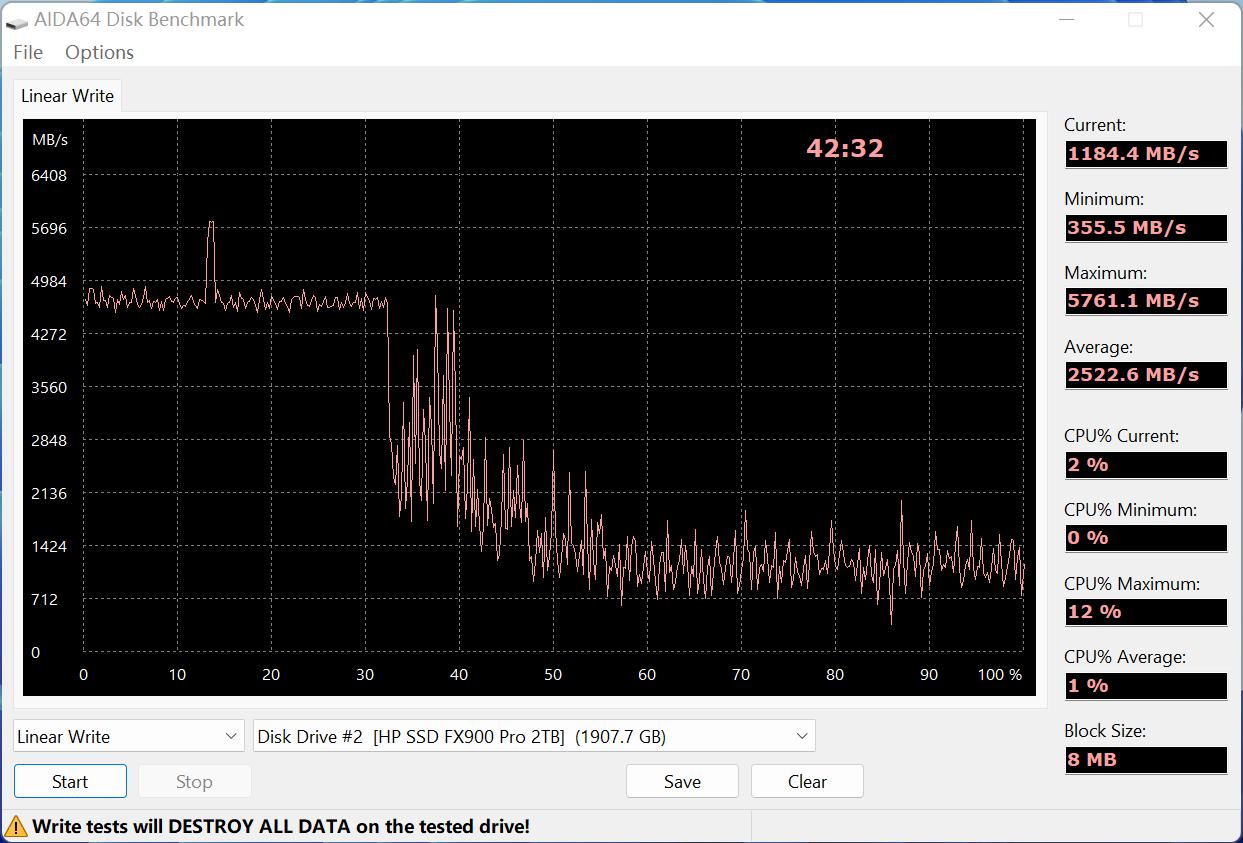Click the CPU% Maximum 12 % readout
Screen dimensions: 1243x843
coord(1145,612)
